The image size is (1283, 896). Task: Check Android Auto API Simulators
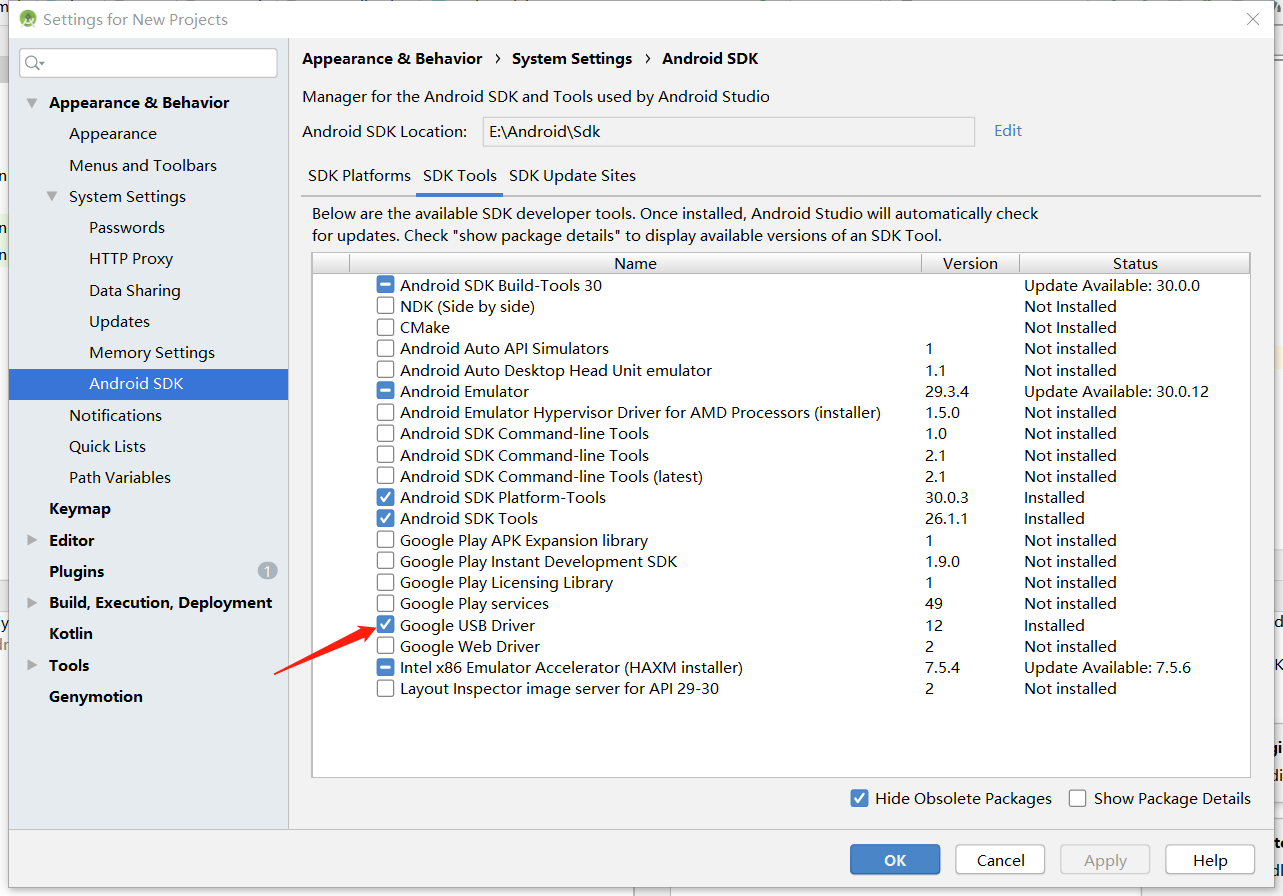pos(385,348)
